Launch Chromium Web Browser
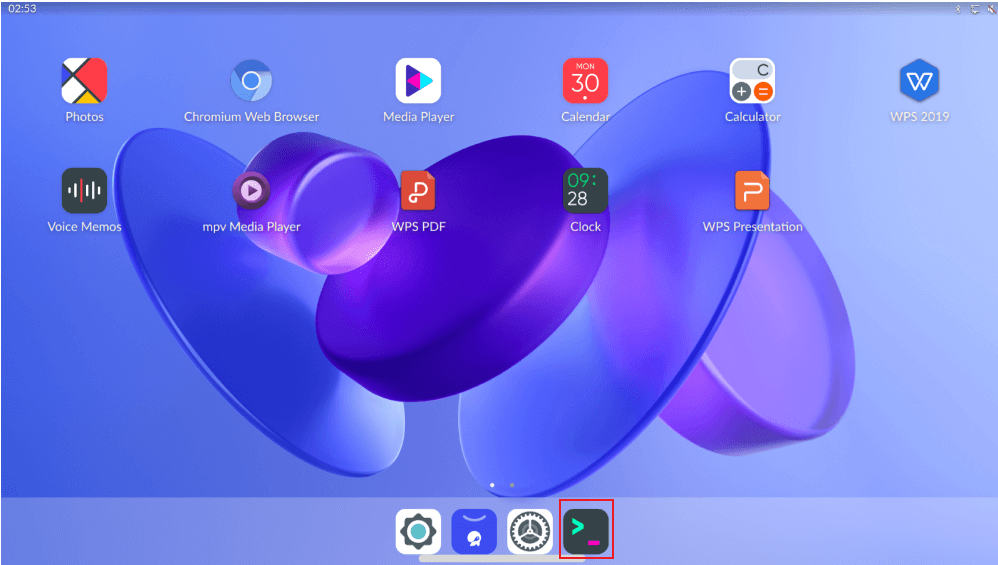The width and height of the screenshot is (998, 565). [x=251, y=81]
